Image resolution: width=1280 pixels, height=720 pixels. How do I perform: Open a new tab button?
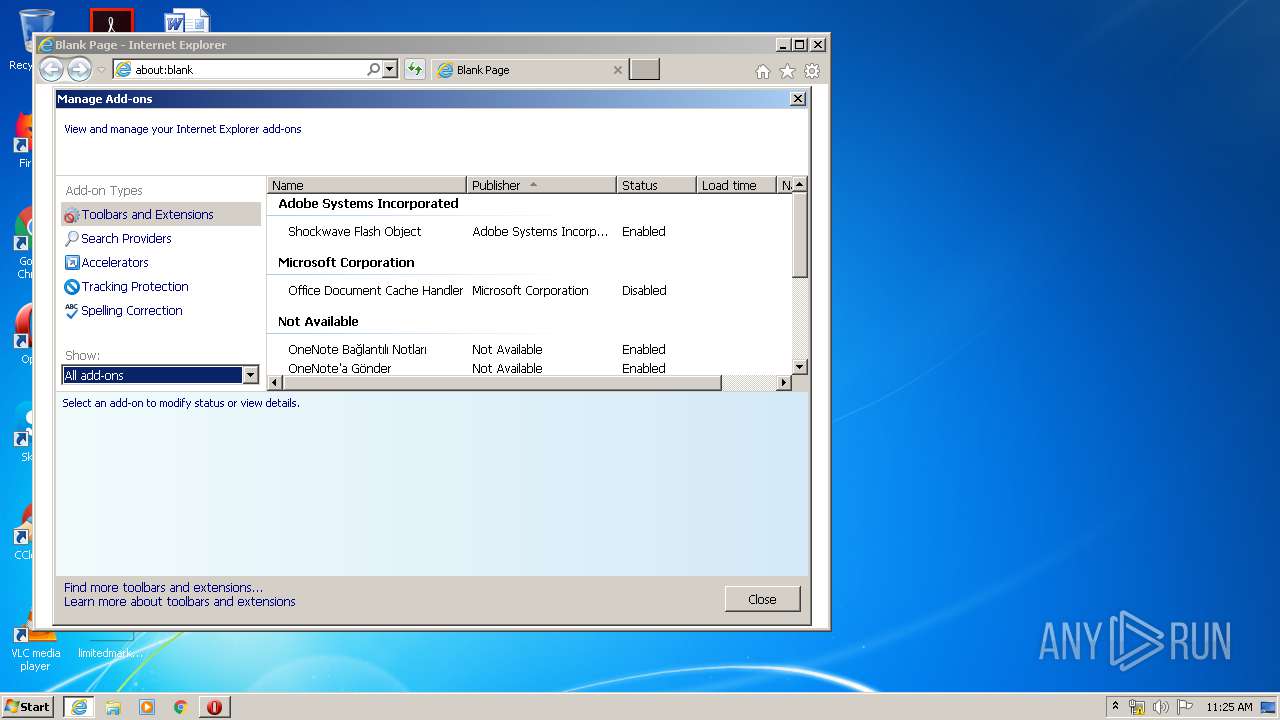pyautogui.click(x=644, y=70)
